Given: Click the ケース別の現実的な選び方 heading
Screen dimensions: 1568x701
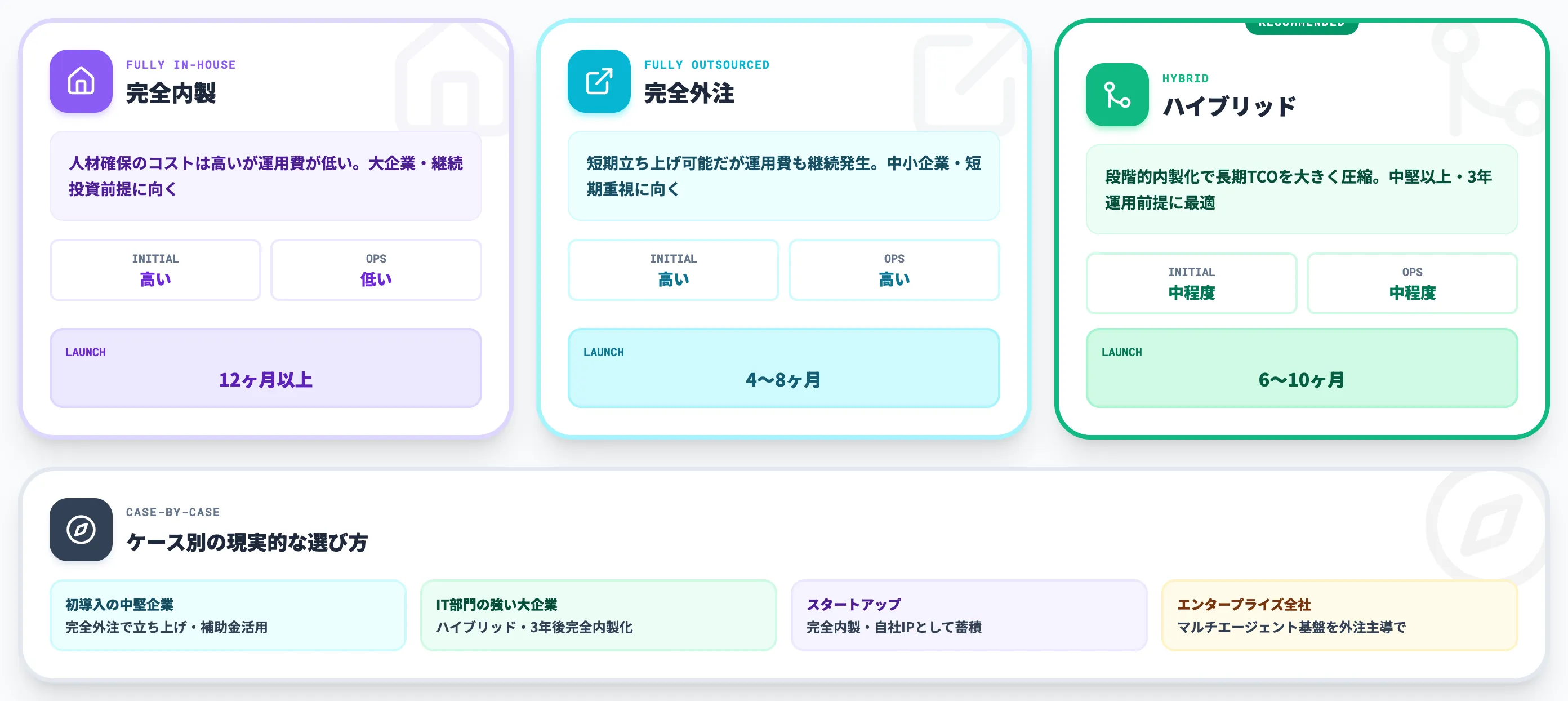Looking at the screenshot, I should coord(247,542).
